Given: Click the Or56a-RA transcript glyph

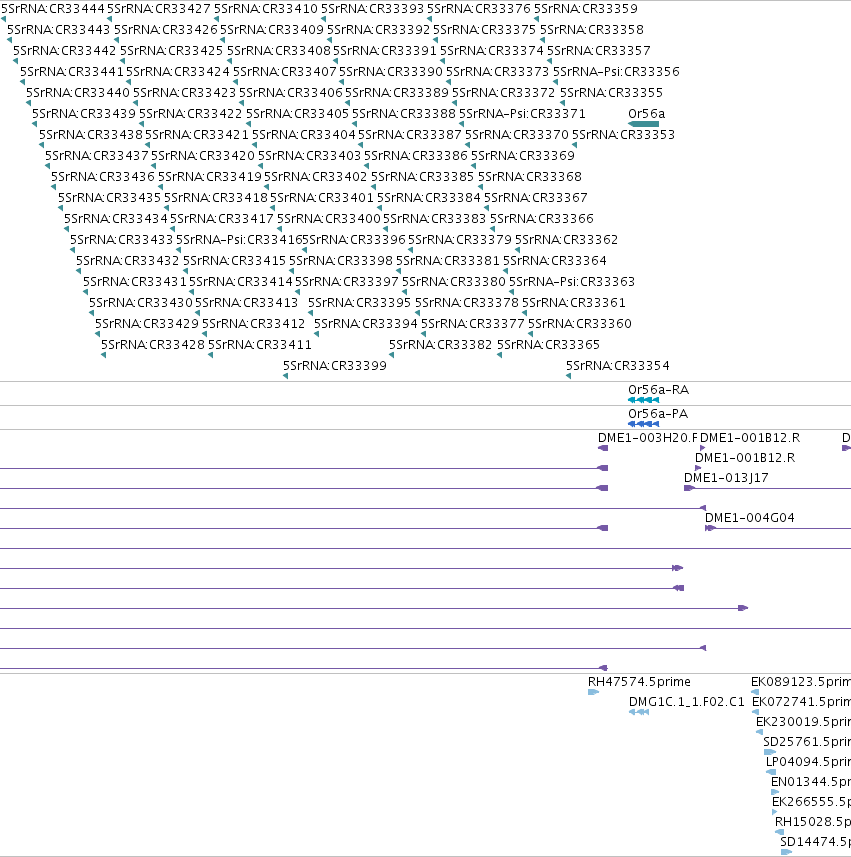Looking at the screenshot, I should pyautogui.click(x=644, y=400).
